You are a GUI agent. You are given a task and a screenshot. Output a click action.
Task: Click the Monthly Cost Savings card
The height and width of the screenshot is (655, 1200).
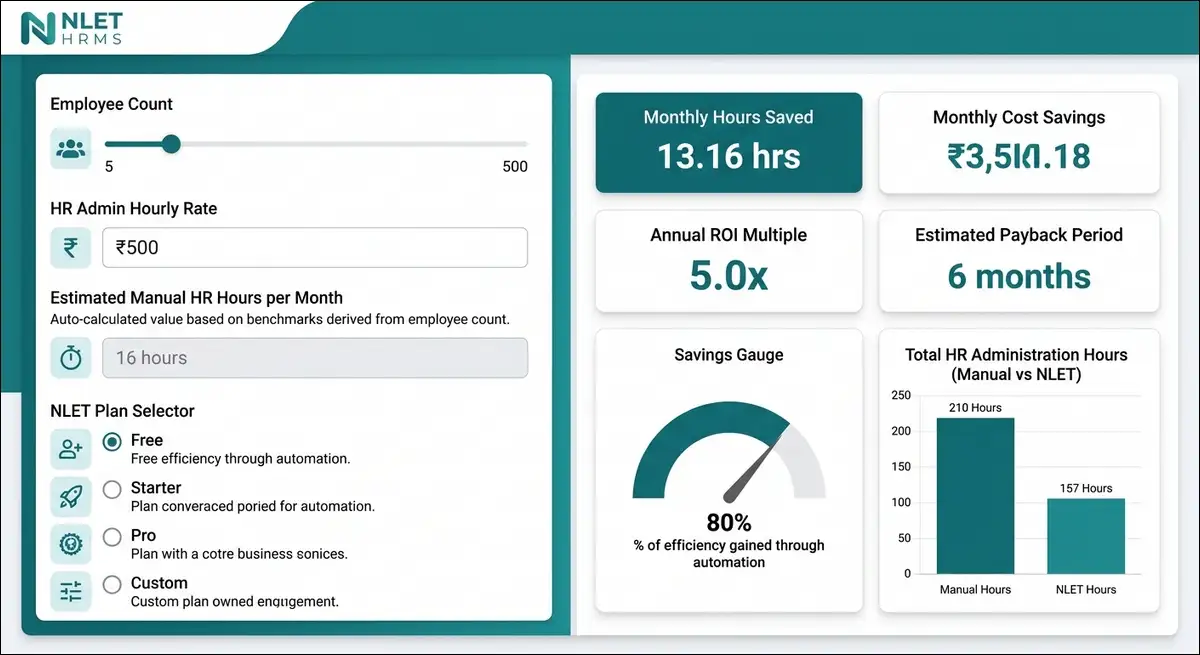pyautogui.click(x=1019, y=143)
